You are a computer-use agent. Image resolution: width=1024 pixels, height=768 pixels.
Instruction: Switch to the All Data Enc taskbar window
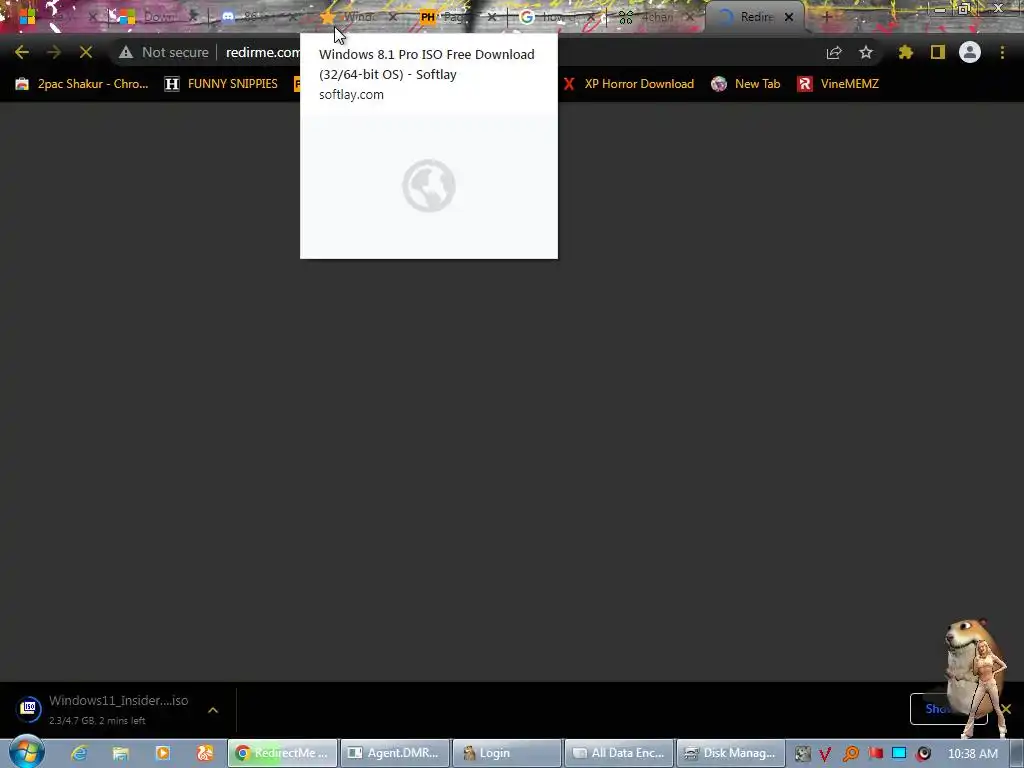pyautogui.click(x=619, y=753)
